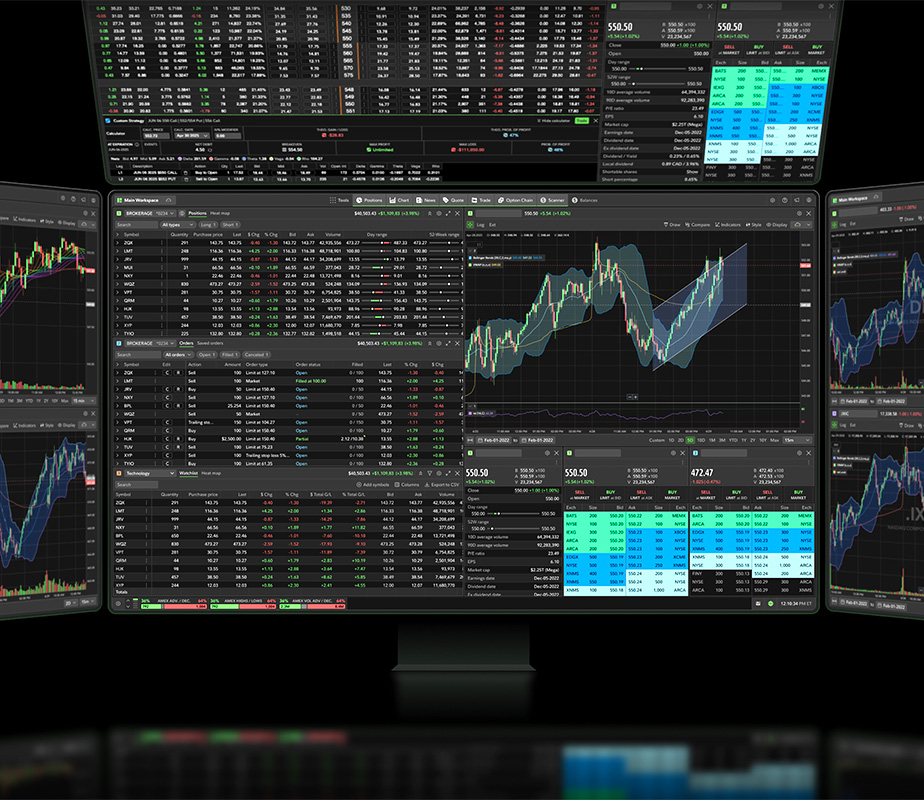Viewport: 924px width, 800px height.
Task: Open the All types dropdown in Positions
Action: tap(178, 225)
